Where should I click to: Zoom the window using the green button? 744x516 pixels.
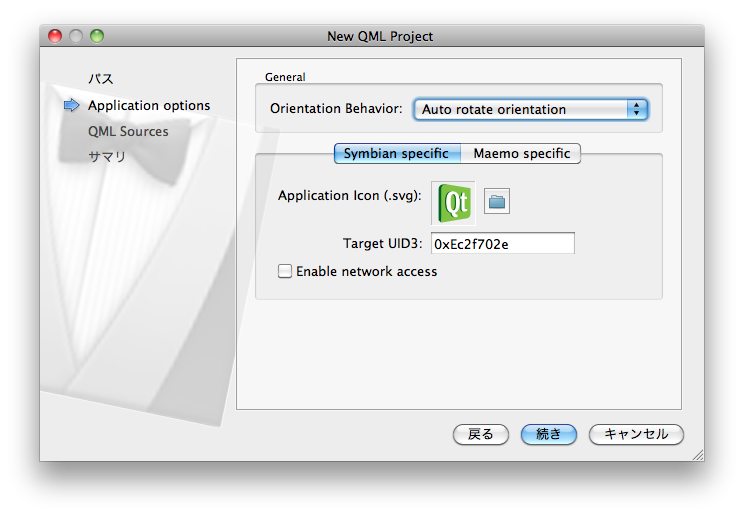coord(97,36)
